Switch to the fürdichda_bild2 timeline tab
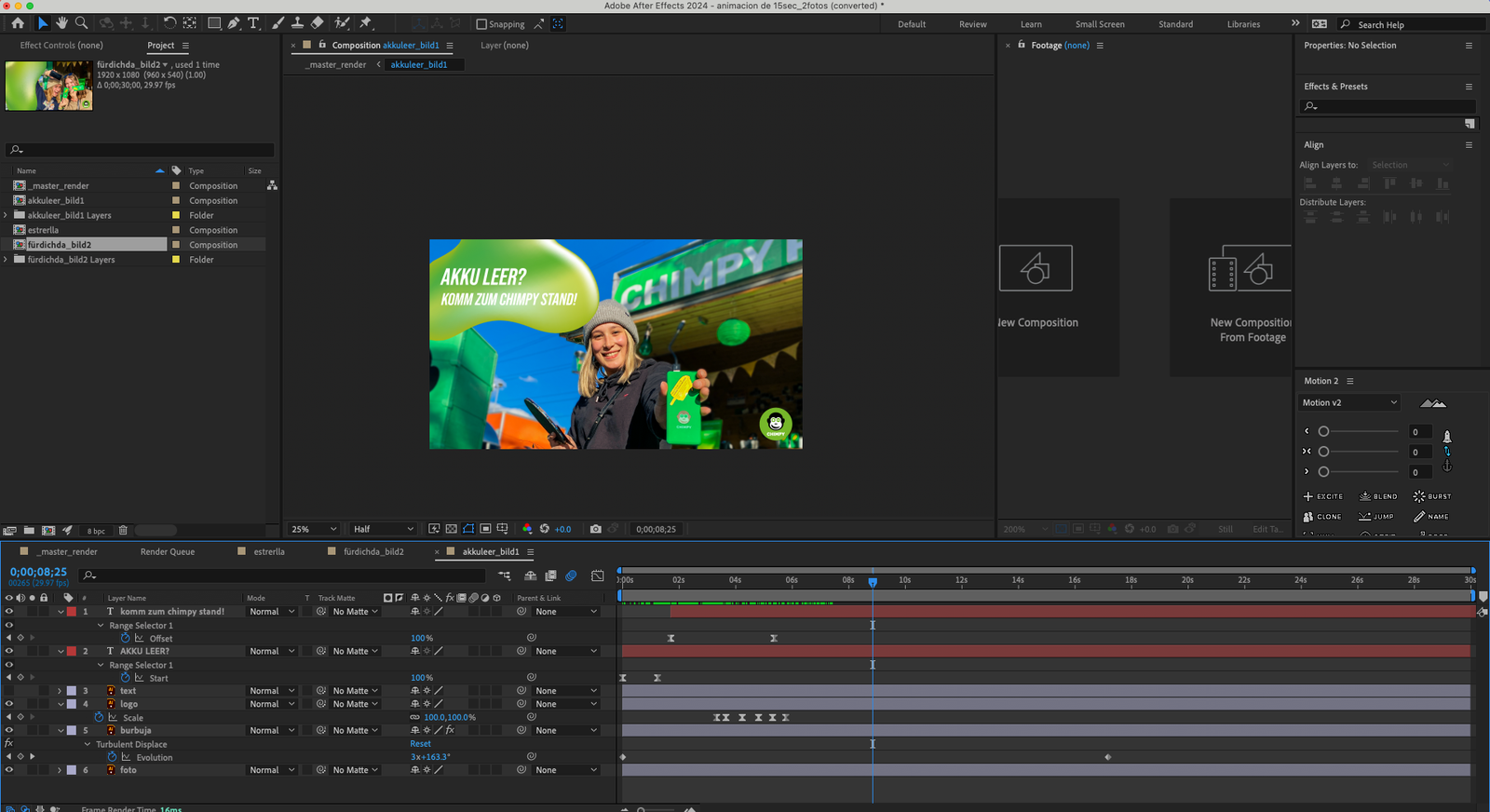This screenshot has height=812, width=1490. tap(373, 551)
